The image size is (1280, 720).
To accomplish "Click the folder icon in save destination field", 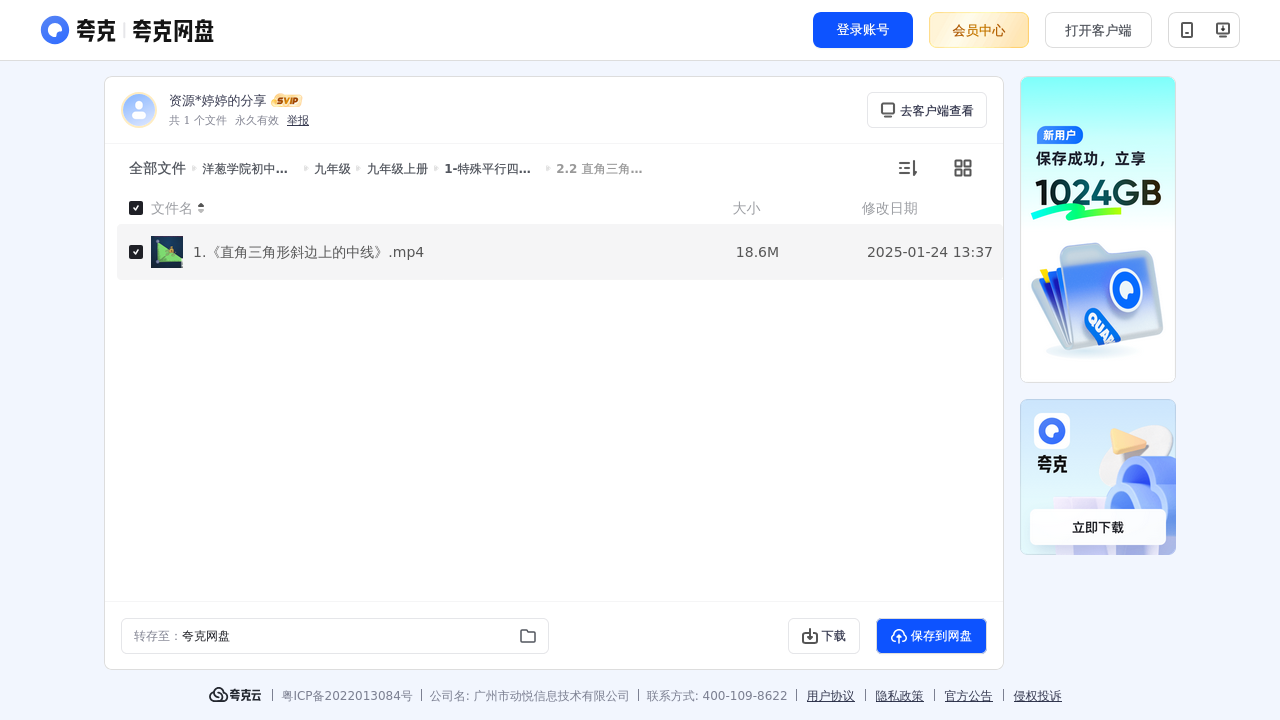I will pos(528,636).
